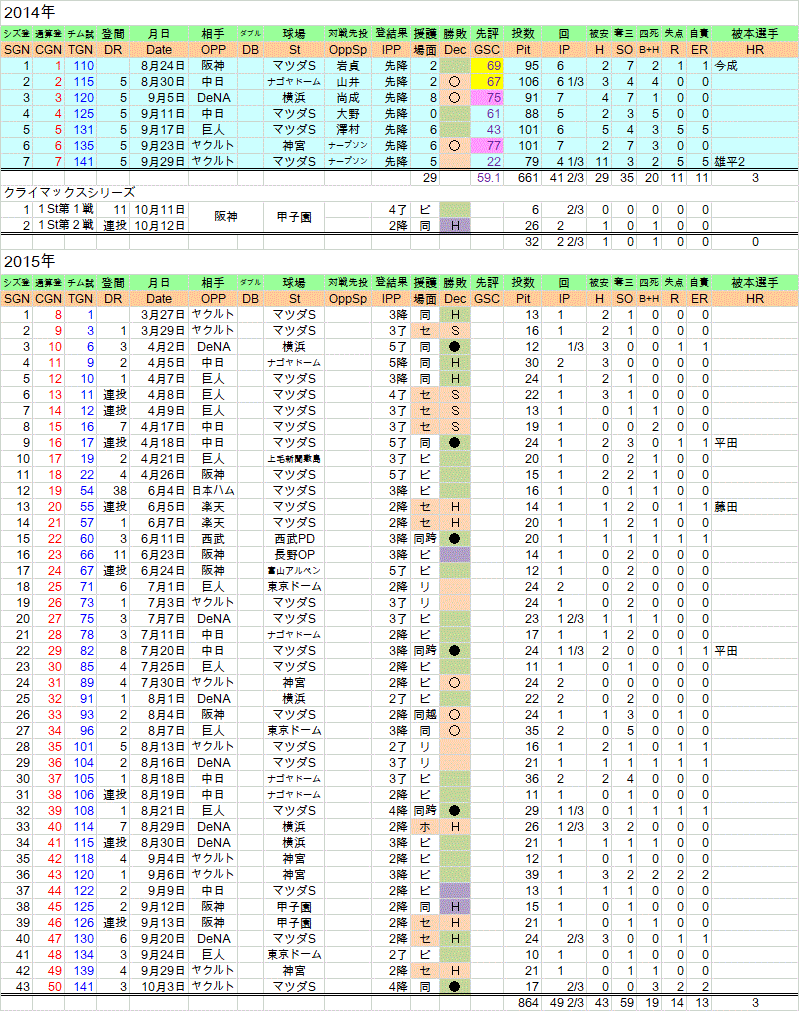Select the date cell 9月5日
Screen dimensions: 799x1011
point(159,98)
